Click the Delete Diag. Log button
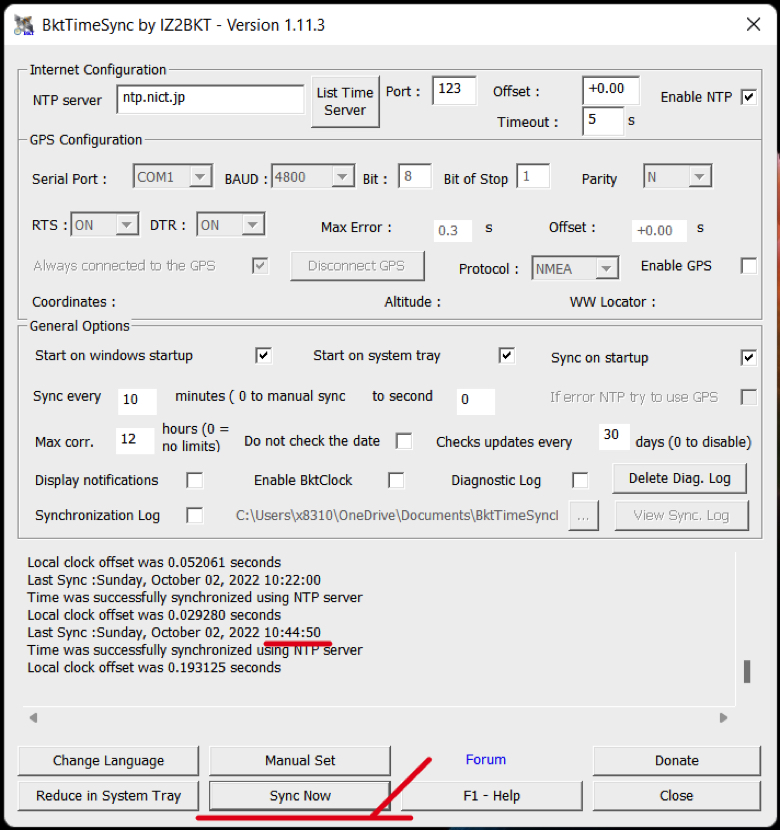Image resolution: width=780 pixels, height=830 pixels. tap(680, 479)
